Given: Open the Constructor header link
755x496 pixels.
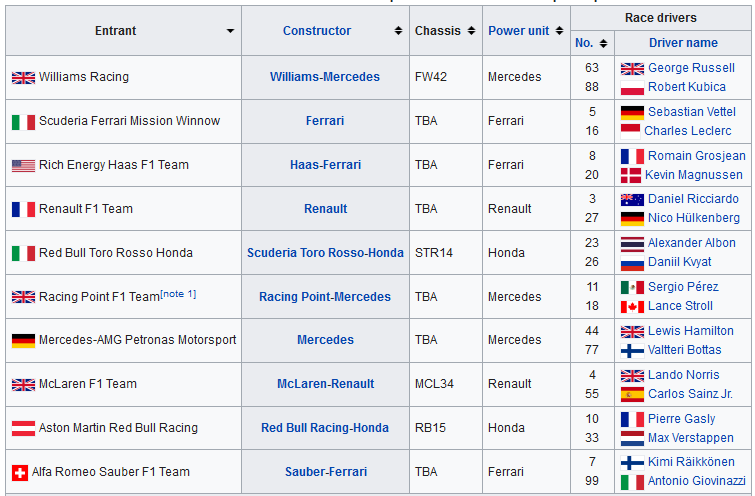Looking at the screenshot, I should coord(317,31).
